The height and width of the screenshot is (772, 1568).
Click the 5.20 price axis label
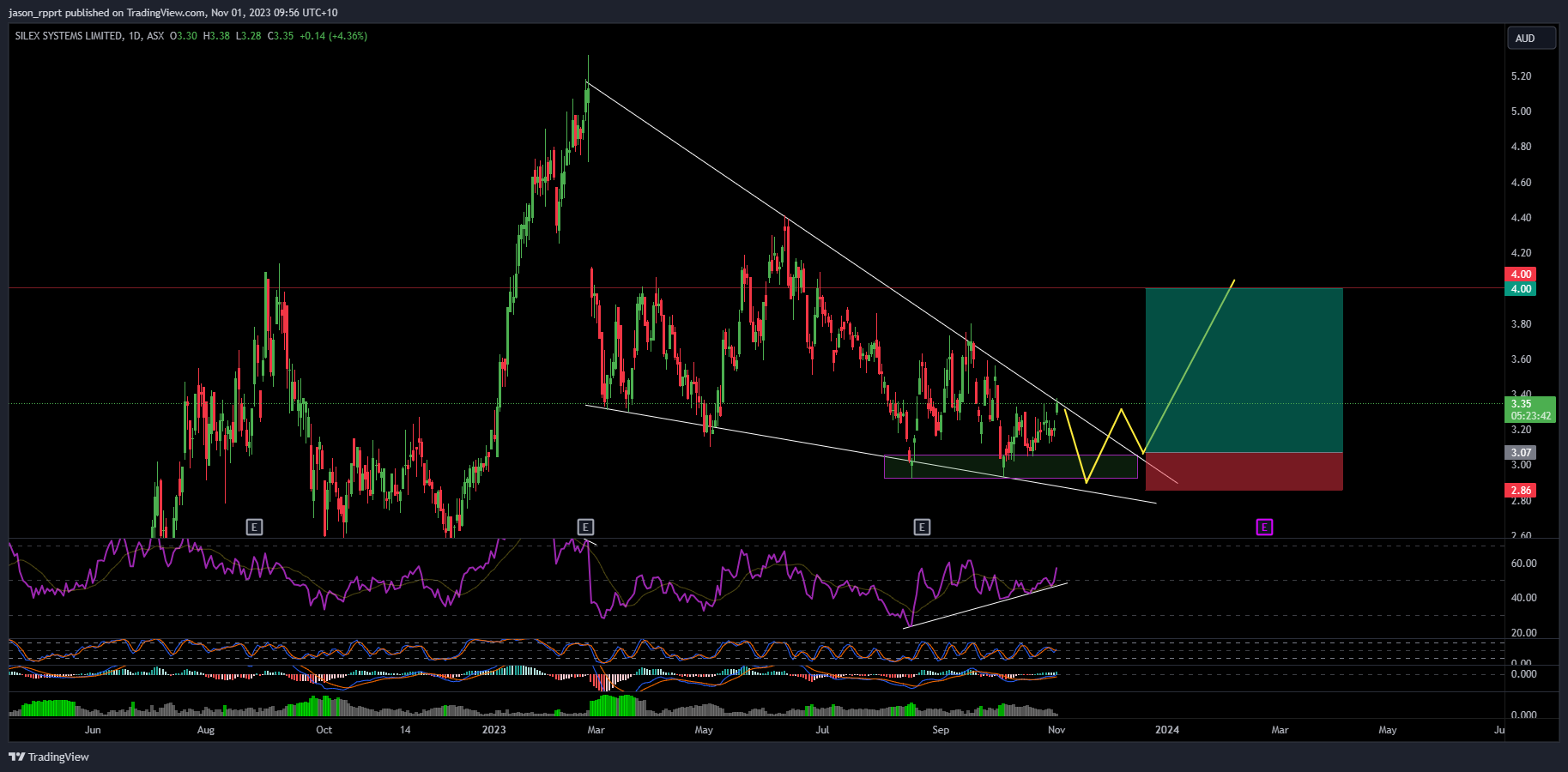[1521, 76]
